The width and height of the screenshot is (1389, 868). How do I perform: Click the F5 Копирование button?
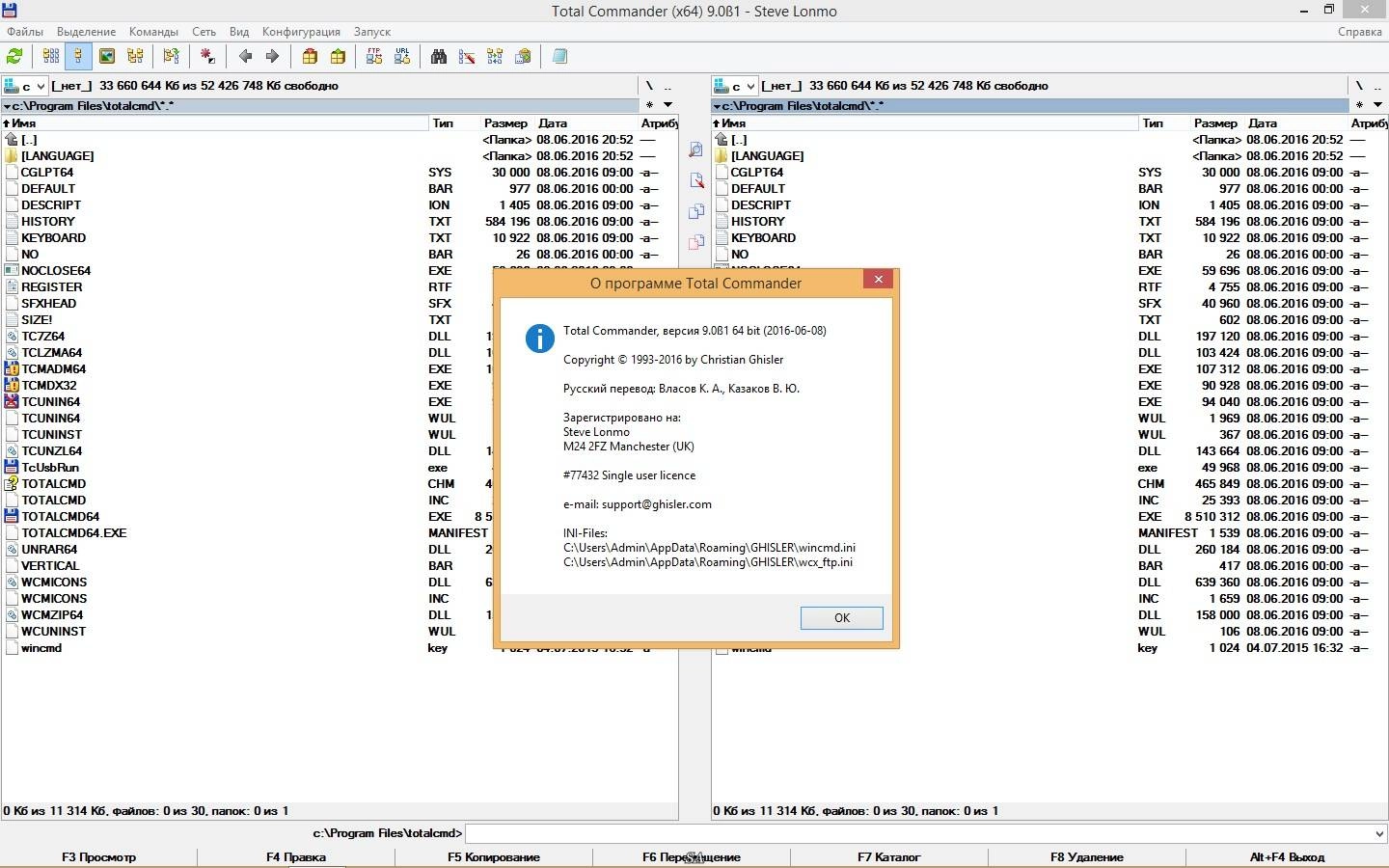pos(493,856)
